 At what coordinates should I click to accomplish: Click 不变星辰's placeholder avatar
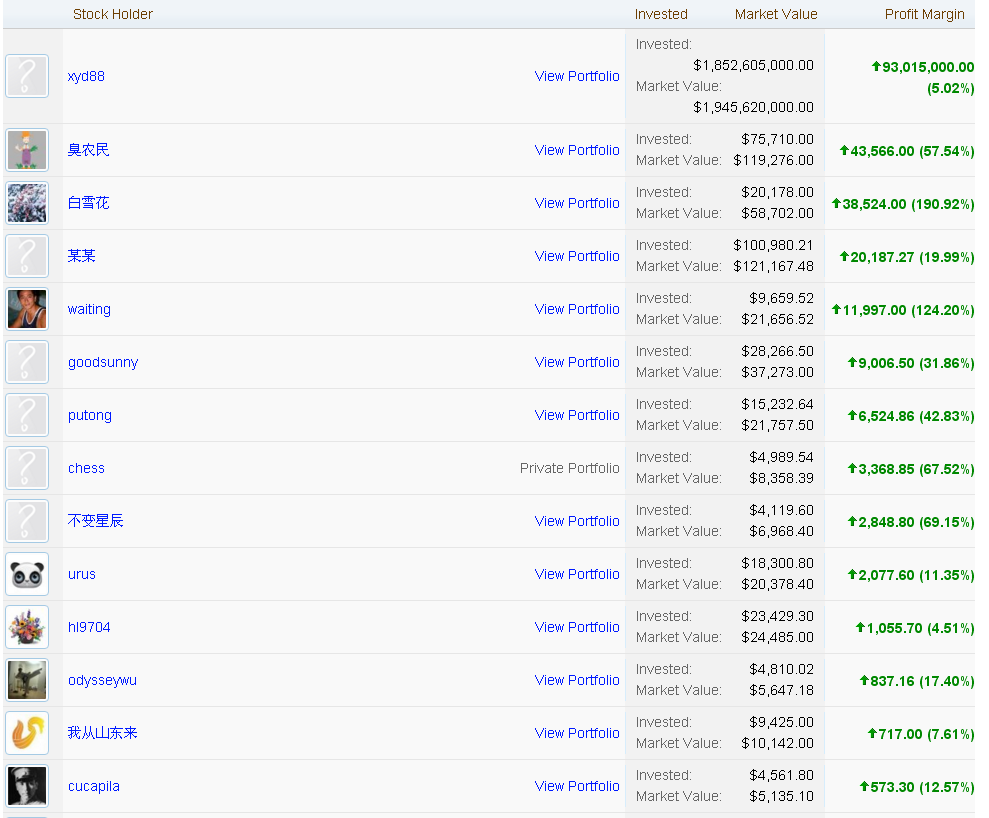pos(27,521)
